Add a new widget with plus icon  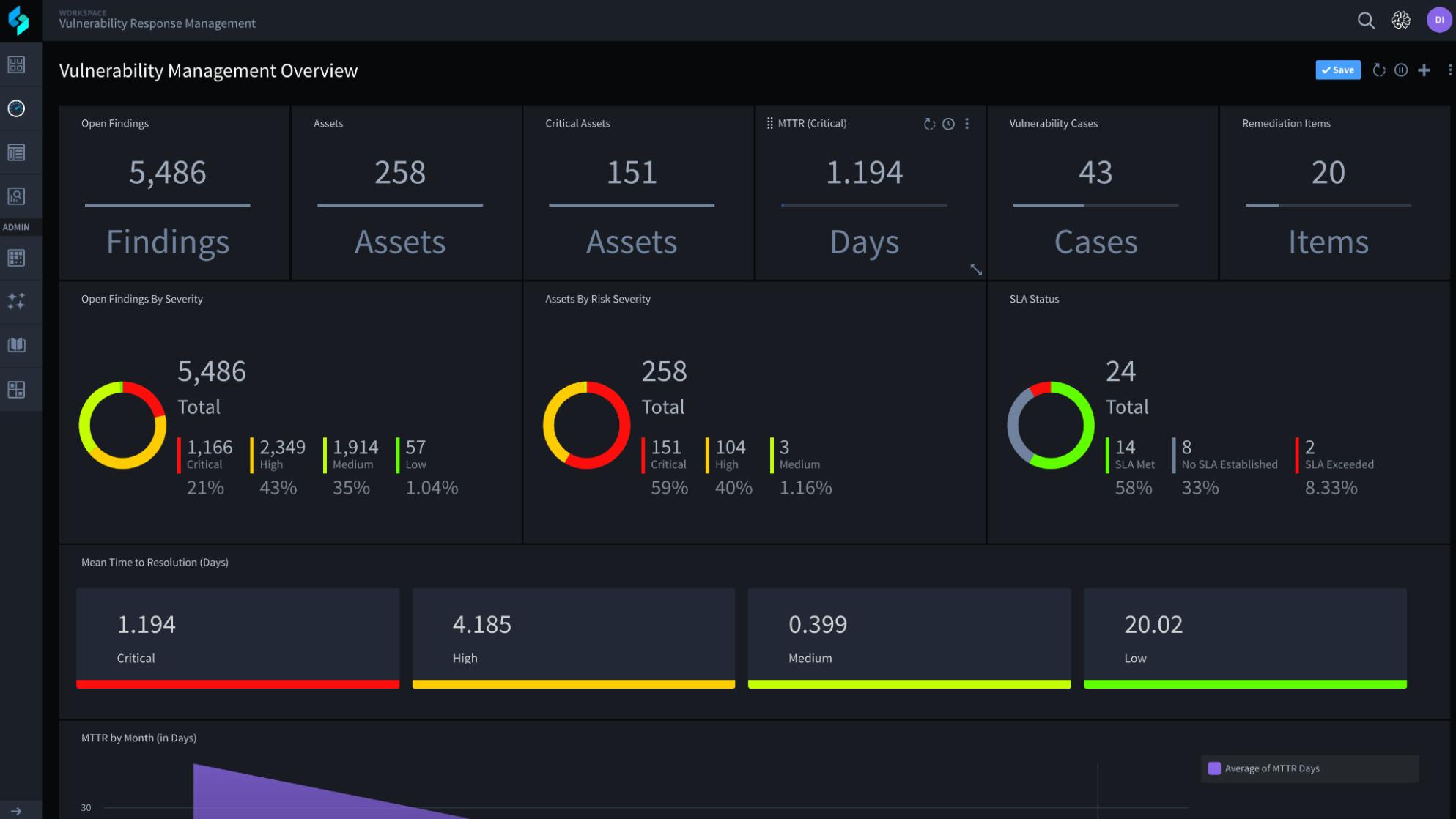[1424, 70]
